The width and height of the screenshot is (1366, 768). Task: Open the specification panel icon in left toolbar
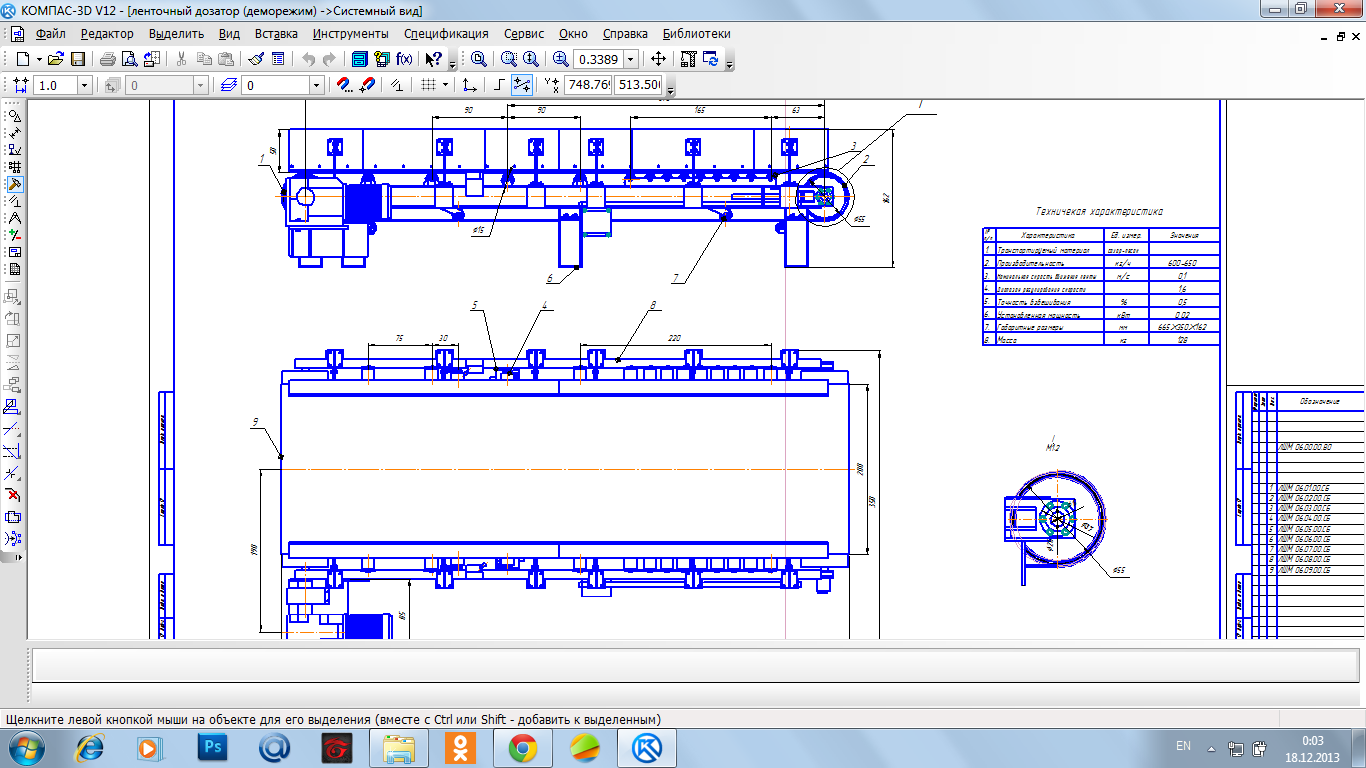(x=15, y=269)
